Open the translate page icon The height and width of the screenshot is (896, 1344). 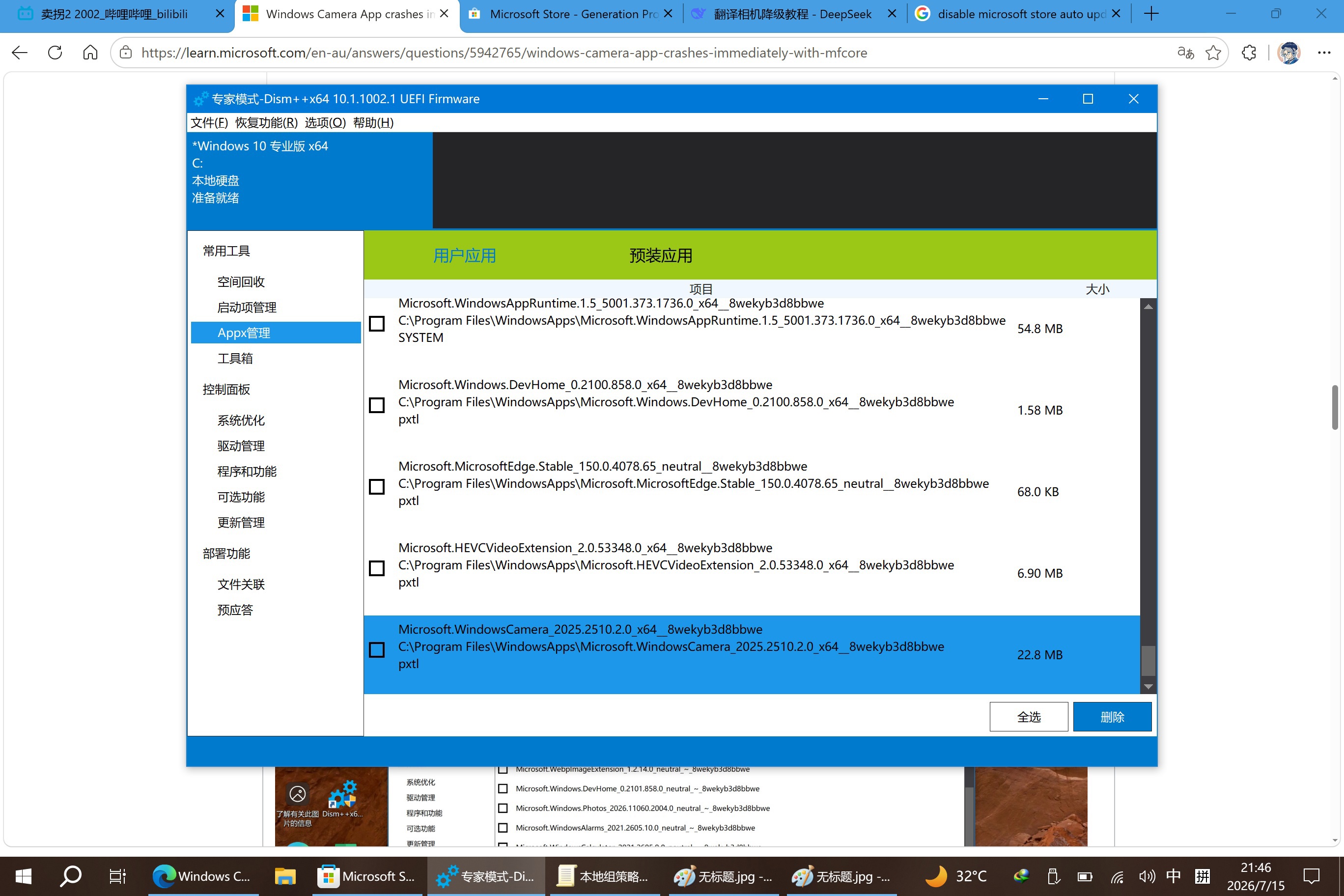click(1185, 53)
